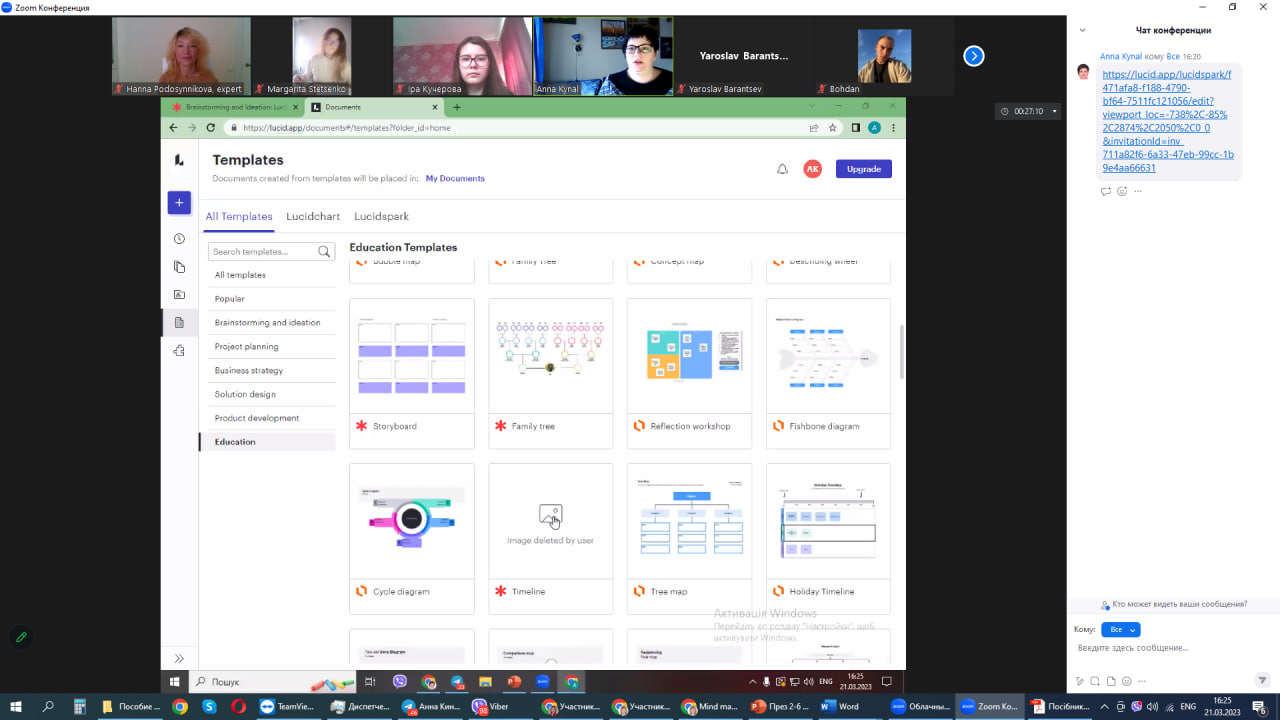
Task: Click the send message arrow in chat
Action: pyautogui.click(x=1261, y=680)
